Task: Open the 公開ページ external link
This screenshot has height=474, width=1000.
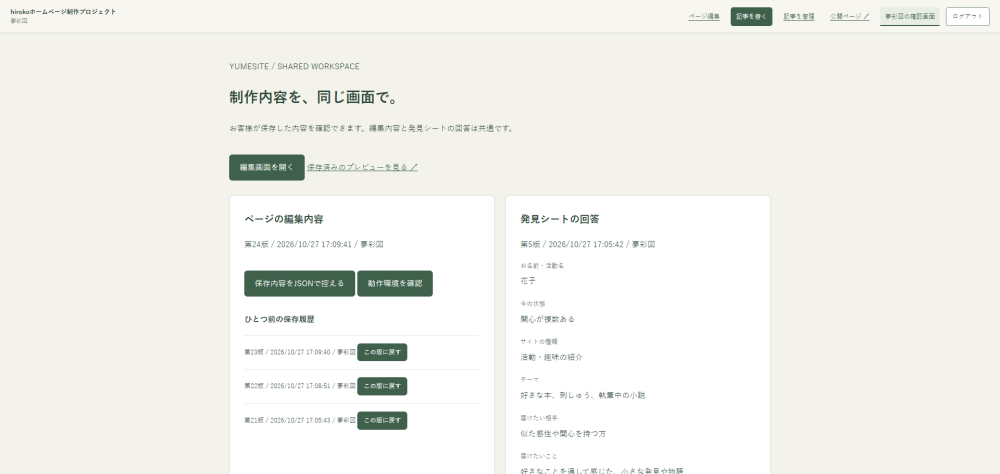Action: pos(849,17)
